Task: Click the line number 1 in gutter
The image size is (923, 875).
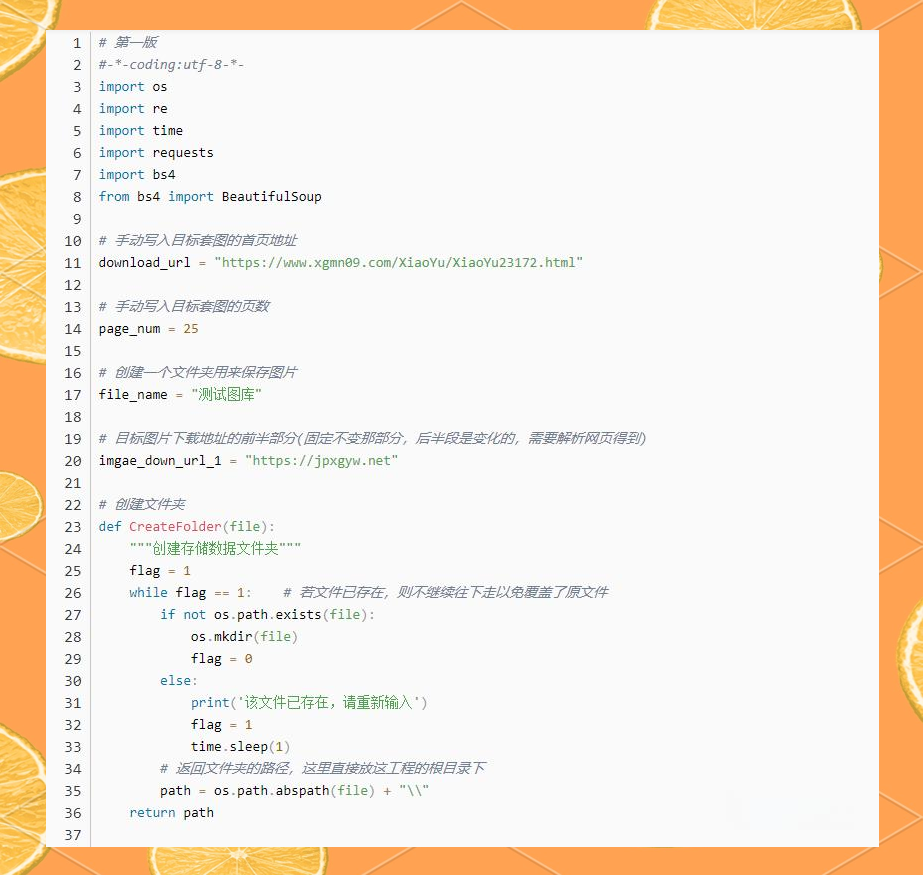Action: 77,43
